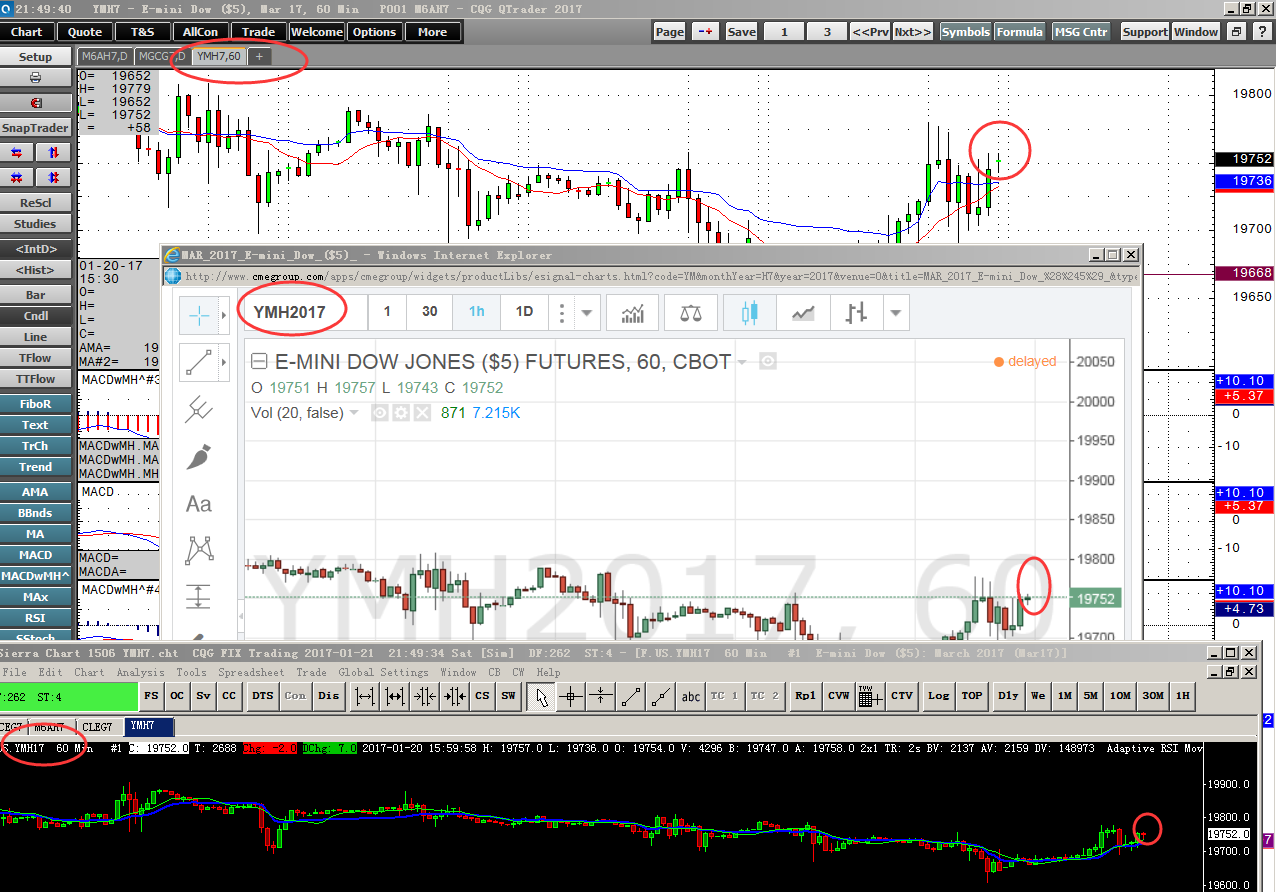The height and width of the screenshot is (892, 1276).
Task: Toggle volume study visibility eye in CME chart
Action: (x=380, y=413)
